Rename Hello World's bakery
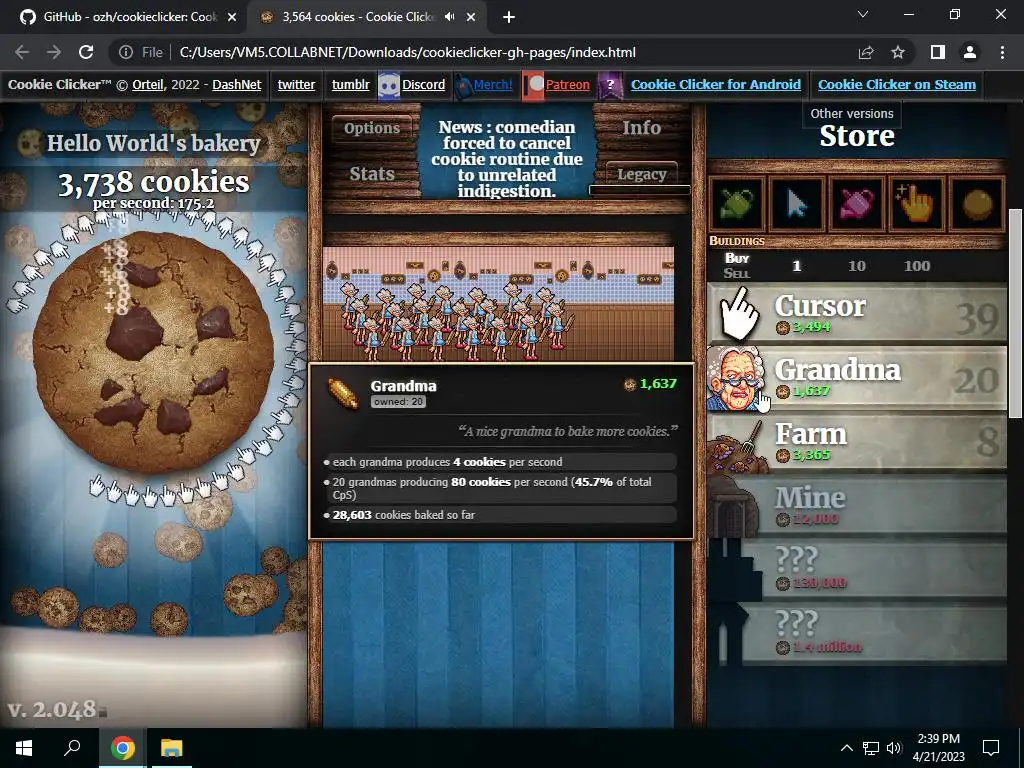Screen dimensions: 1024x768 click(x=153, y=143)
